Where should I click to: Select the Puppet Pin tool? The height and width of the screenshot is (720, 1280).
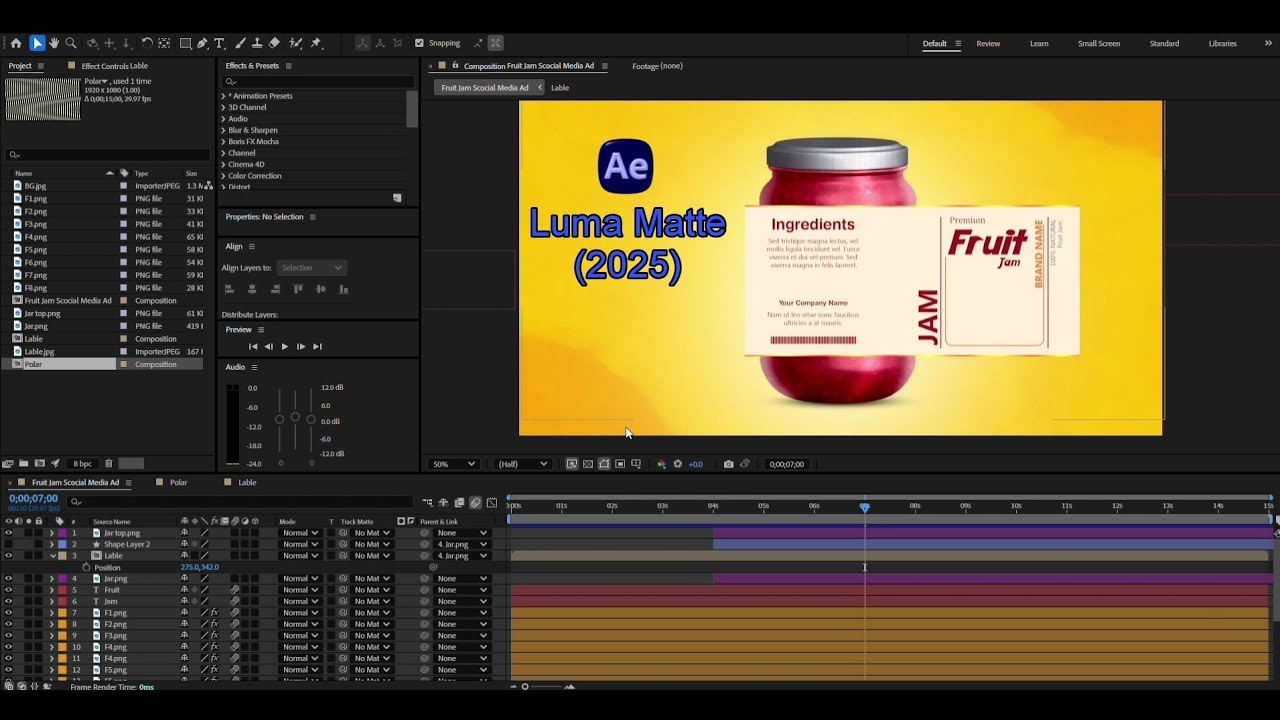coord(316,43)
